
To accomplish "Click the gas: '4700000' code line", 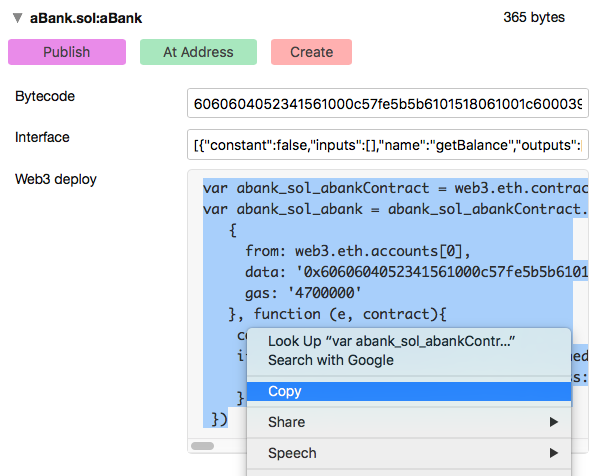I will pos(303,293).
